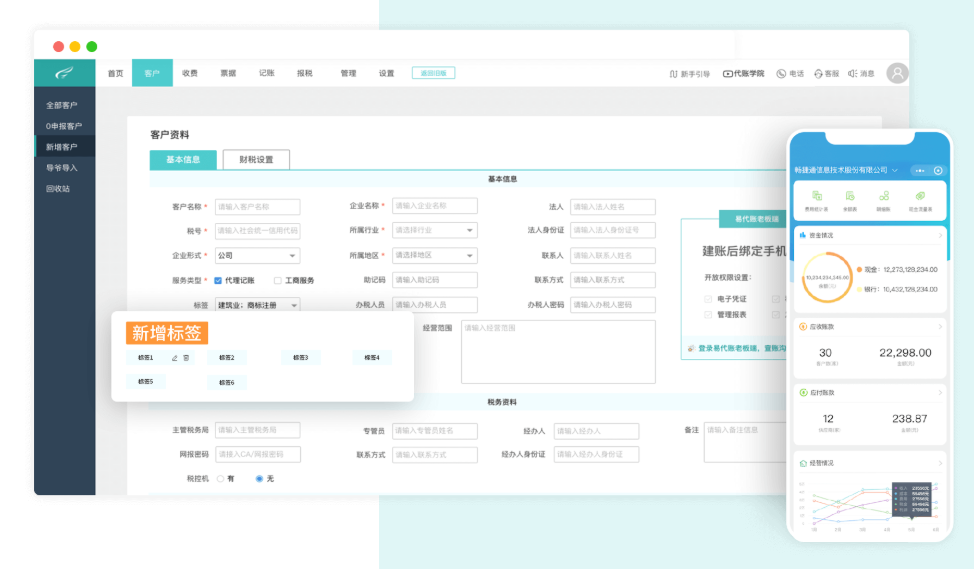The width and height of the screenshot is (974, 569).
Task: Click the 客户名称 input field
Action: click(257, 207)
